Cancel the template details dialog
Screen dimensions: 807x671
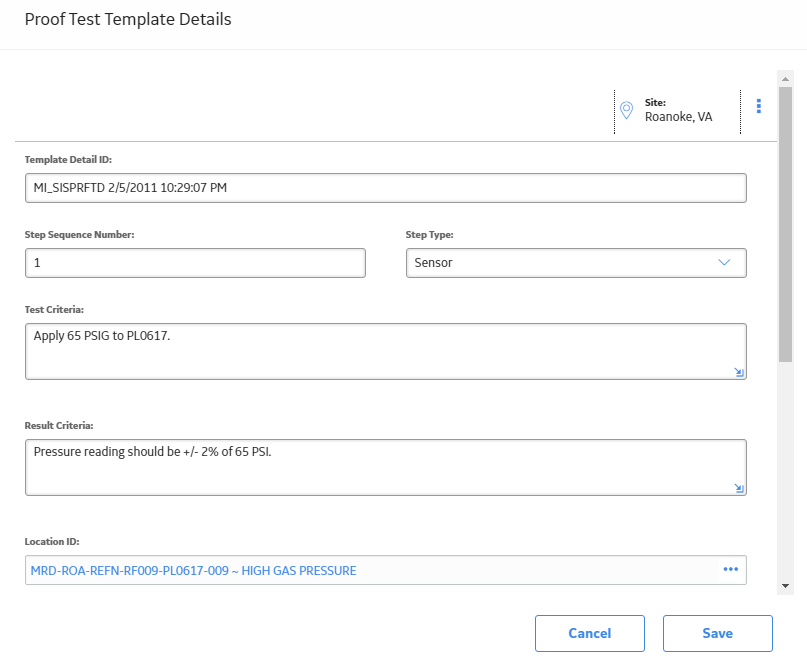590,633
